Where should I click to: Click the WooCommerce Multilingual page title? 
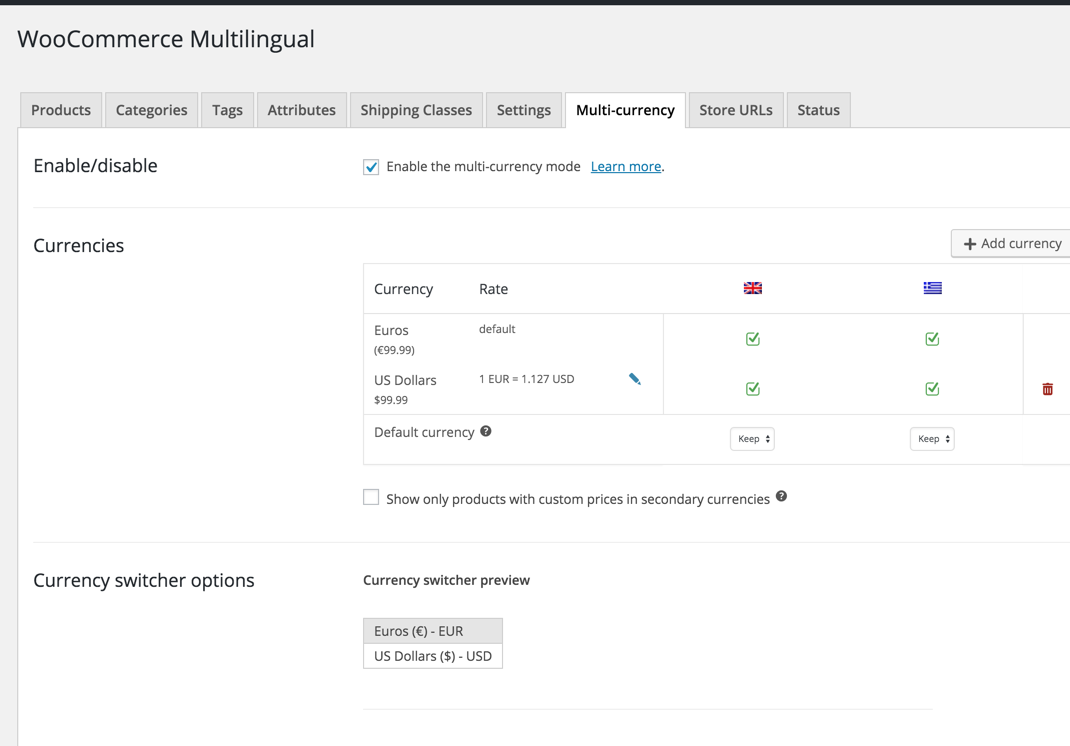[166, 39]
